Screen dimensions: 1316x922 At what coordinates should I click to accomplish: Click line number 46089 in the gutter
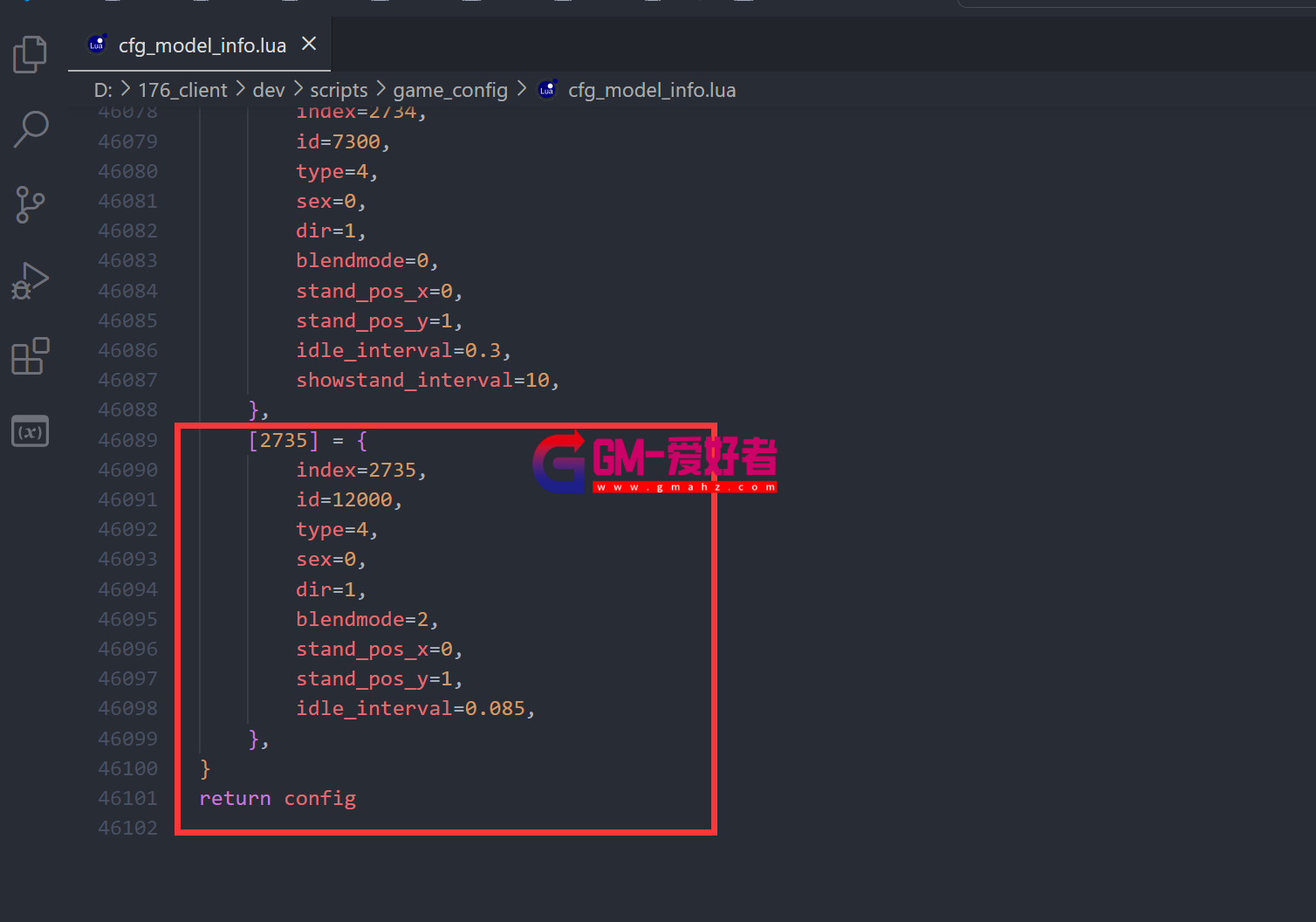(x=128, y=440)
